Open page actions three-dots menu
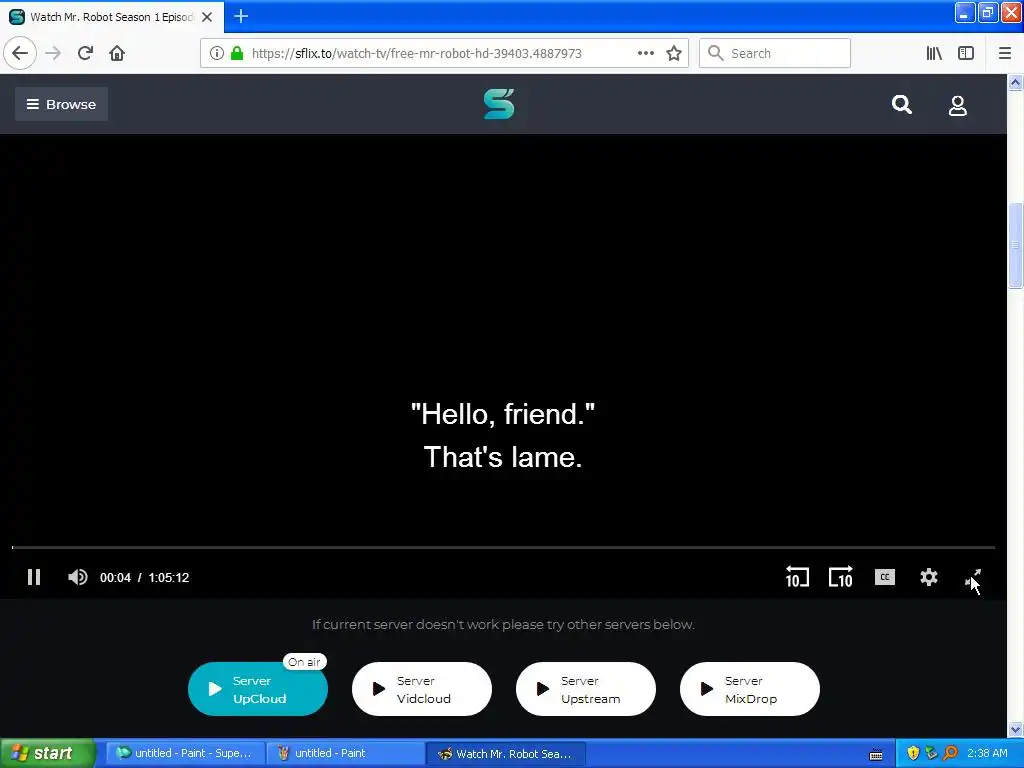 pos(646,53)
